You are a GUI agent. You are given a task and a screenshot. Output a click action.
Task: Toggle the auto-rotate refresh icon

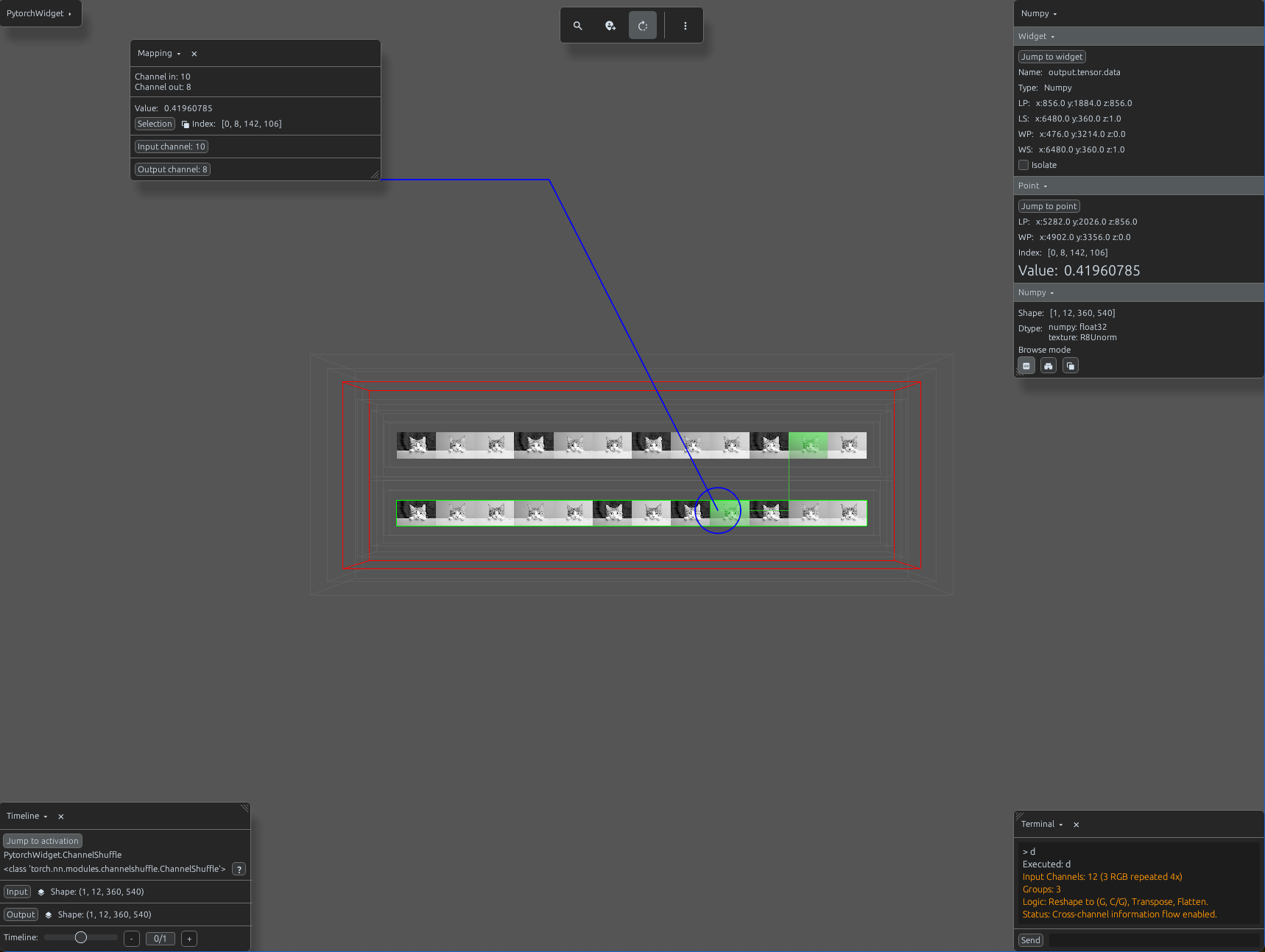click(643, 26)
